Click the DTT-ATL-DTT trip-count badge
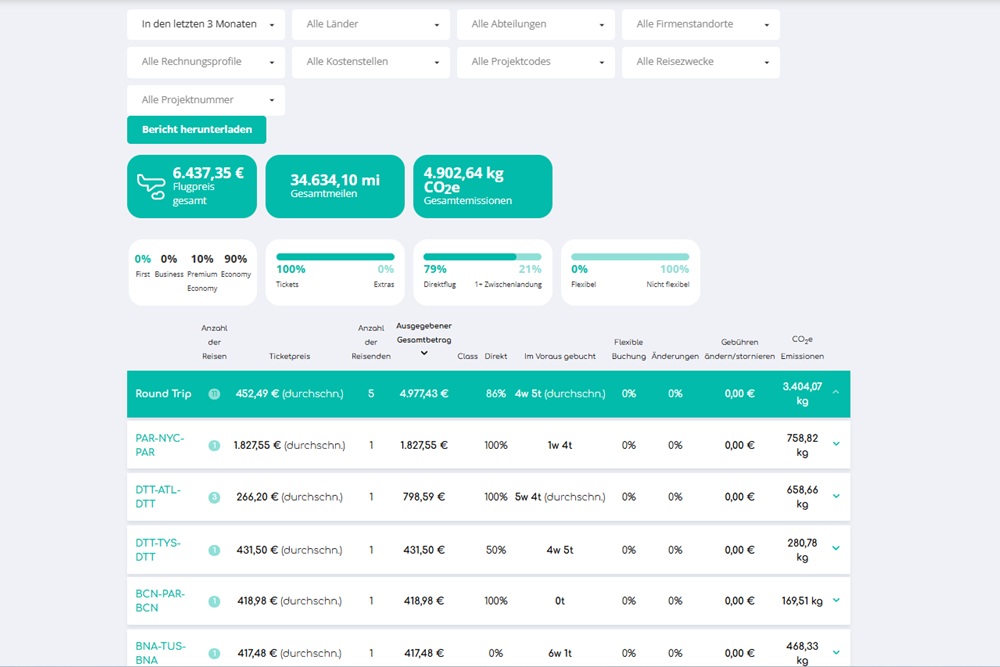 click(x=214, y=497)
